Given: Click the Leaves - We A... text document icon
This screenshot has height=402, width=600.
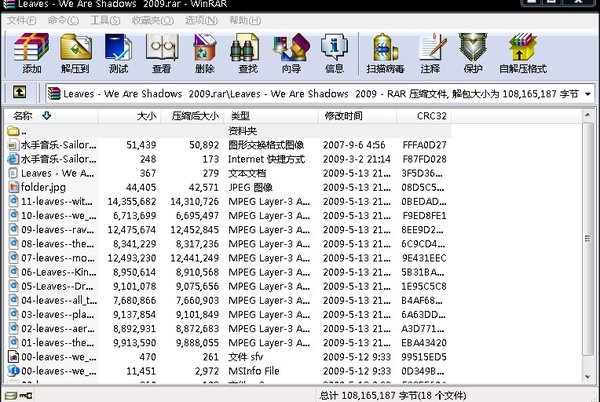Looking at the screenshot, I should click(13, 173).
